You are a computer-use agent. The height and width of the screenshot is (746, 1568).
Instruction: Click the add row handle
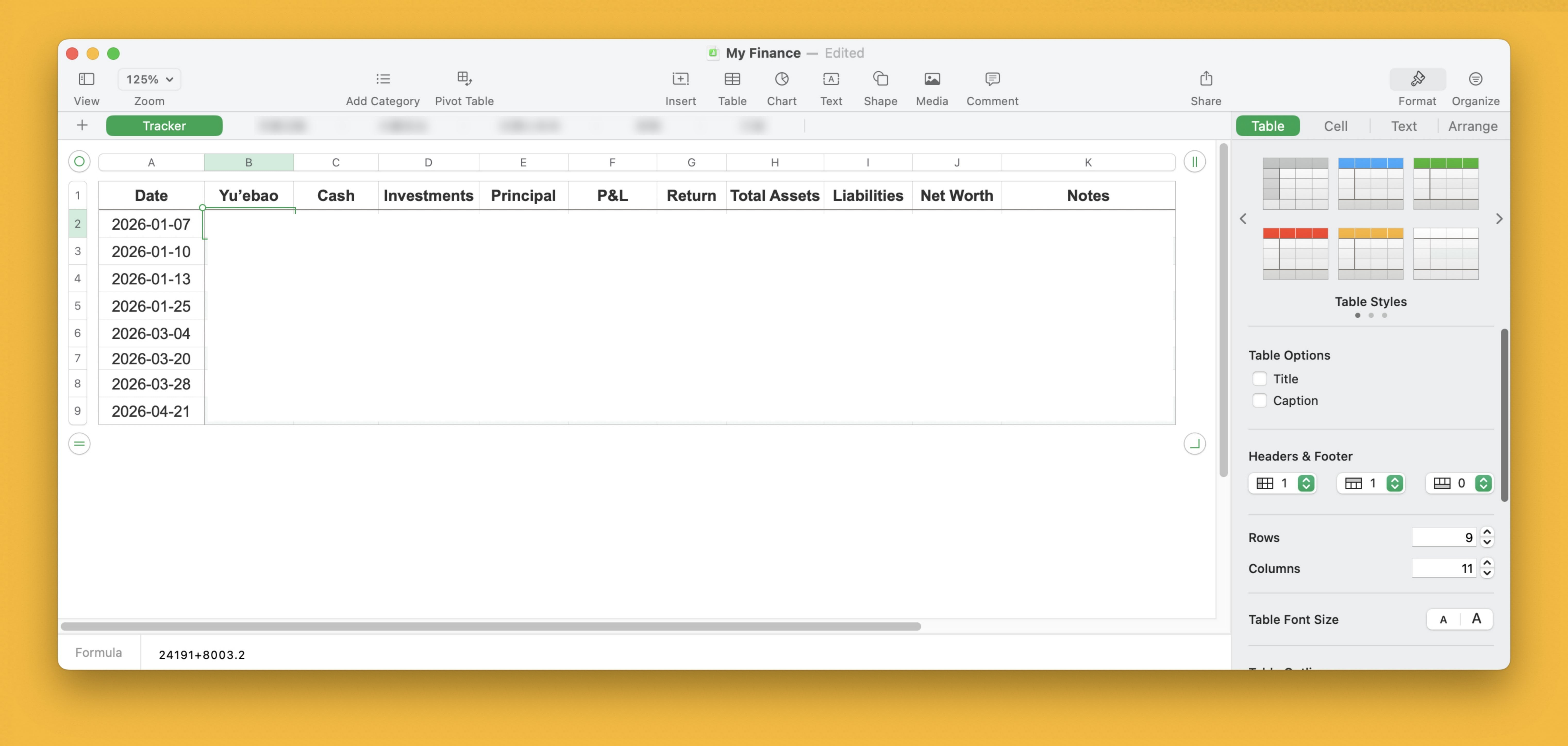pos(79,444)
